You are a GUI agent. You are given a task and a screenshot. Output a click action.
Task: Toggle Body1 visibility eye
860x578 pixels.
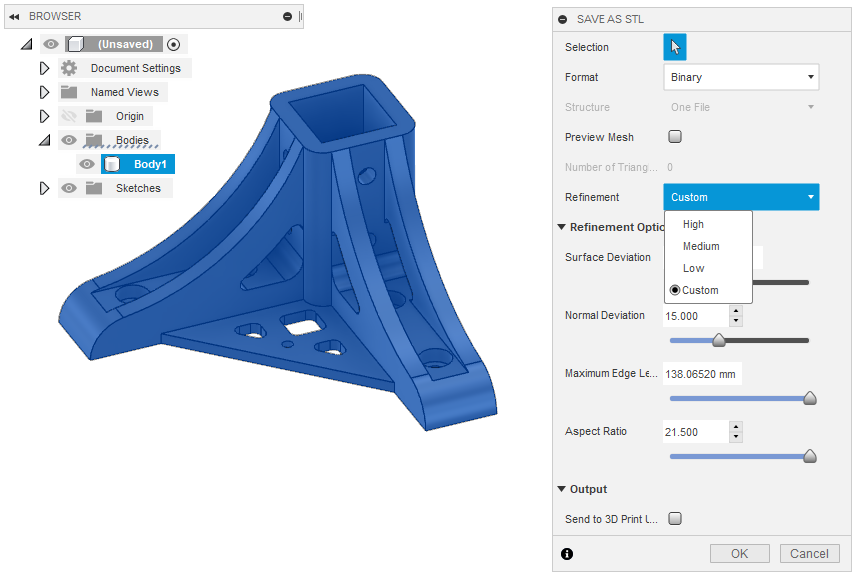[87, 164]
